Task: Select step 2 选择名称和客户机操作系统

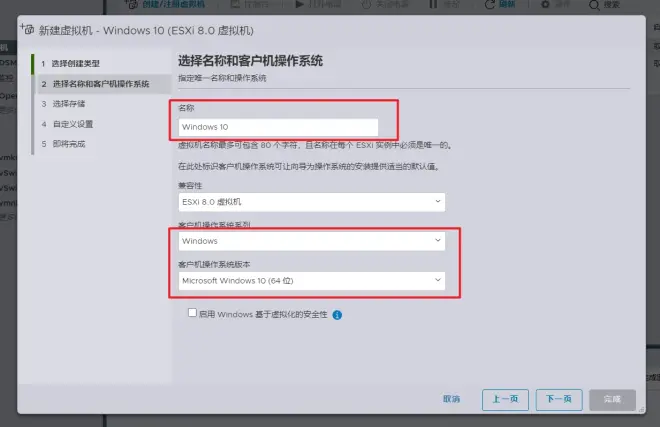Action: point(102,84)
